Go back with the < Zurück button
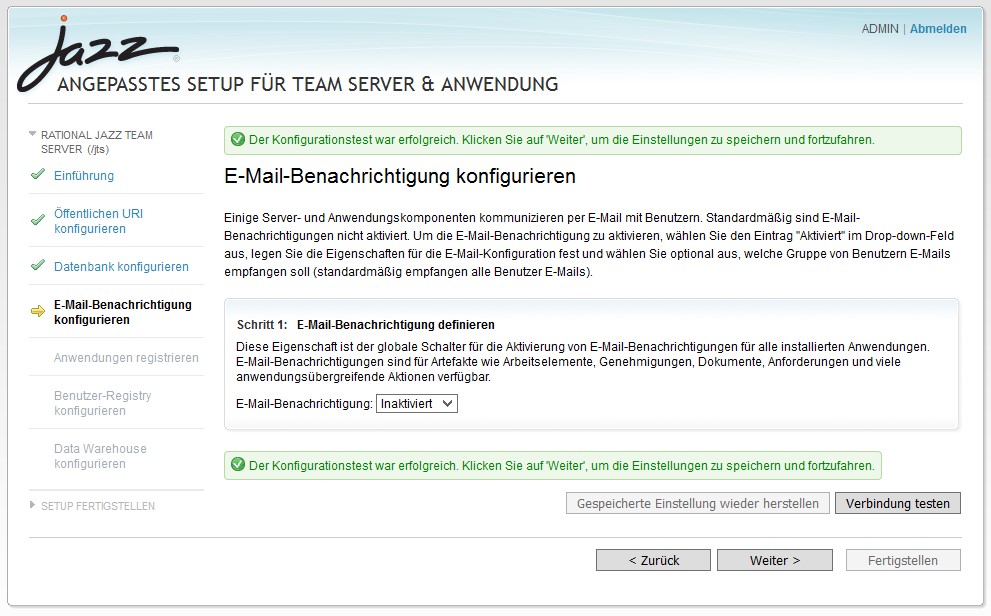 pyautogui.click(x=653, y=561)
